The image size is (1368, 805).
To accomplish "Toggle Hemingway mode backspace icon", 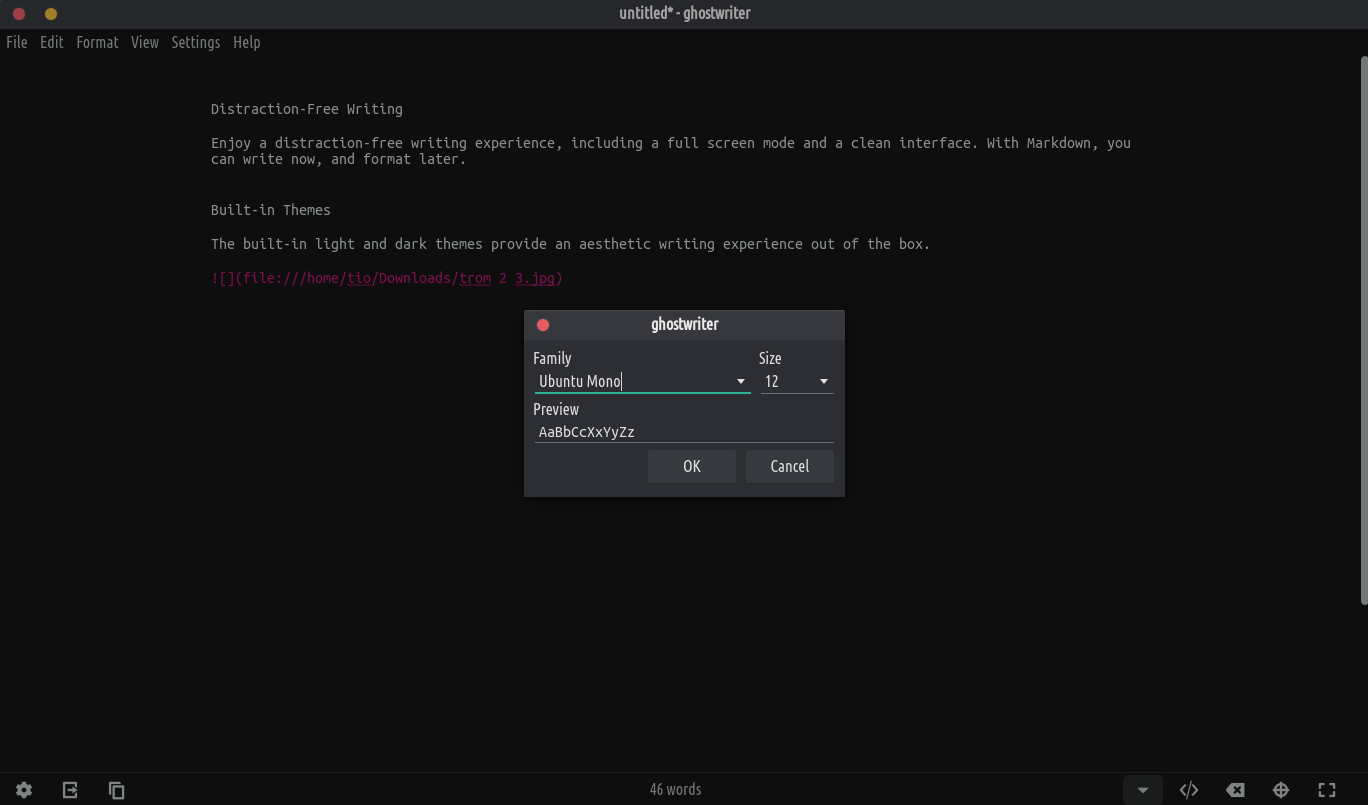I will 1235,790.
